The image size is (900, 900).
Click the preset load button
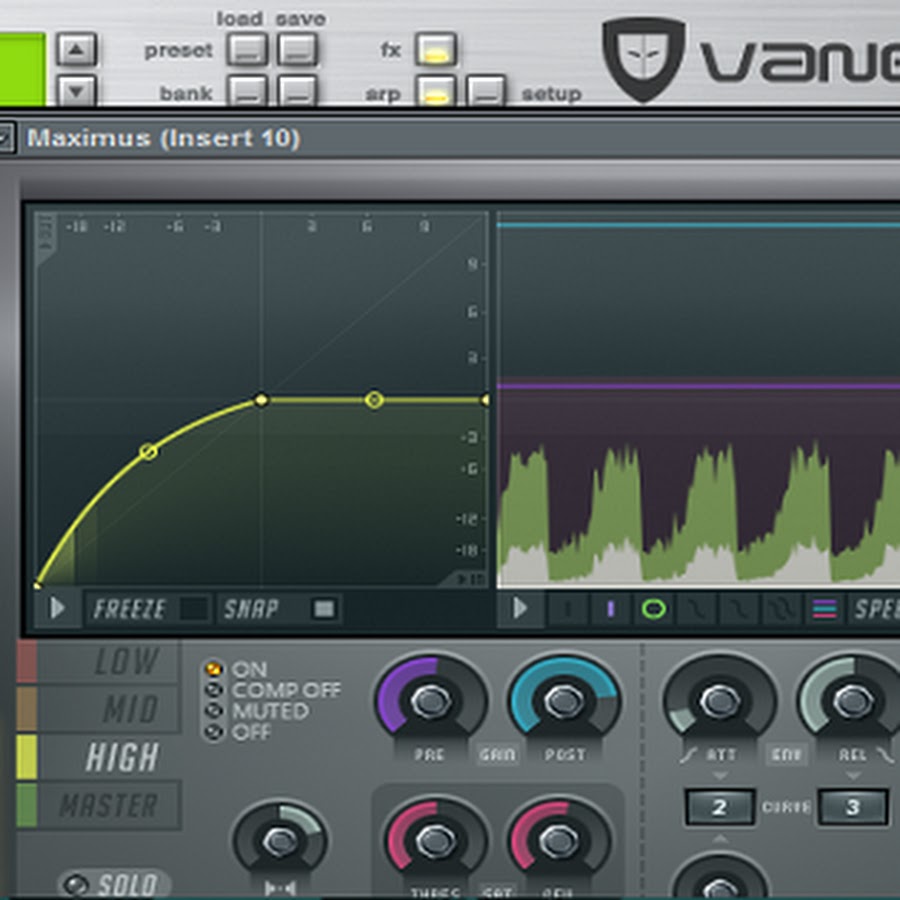(x=246, y=49)
